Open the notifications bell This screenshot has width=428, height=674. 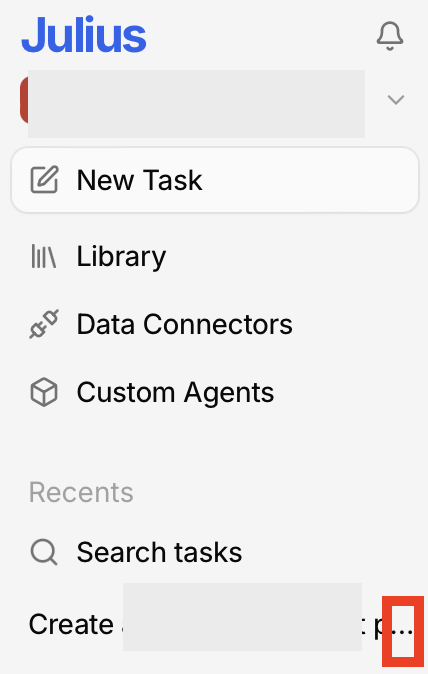click(390, 36)
